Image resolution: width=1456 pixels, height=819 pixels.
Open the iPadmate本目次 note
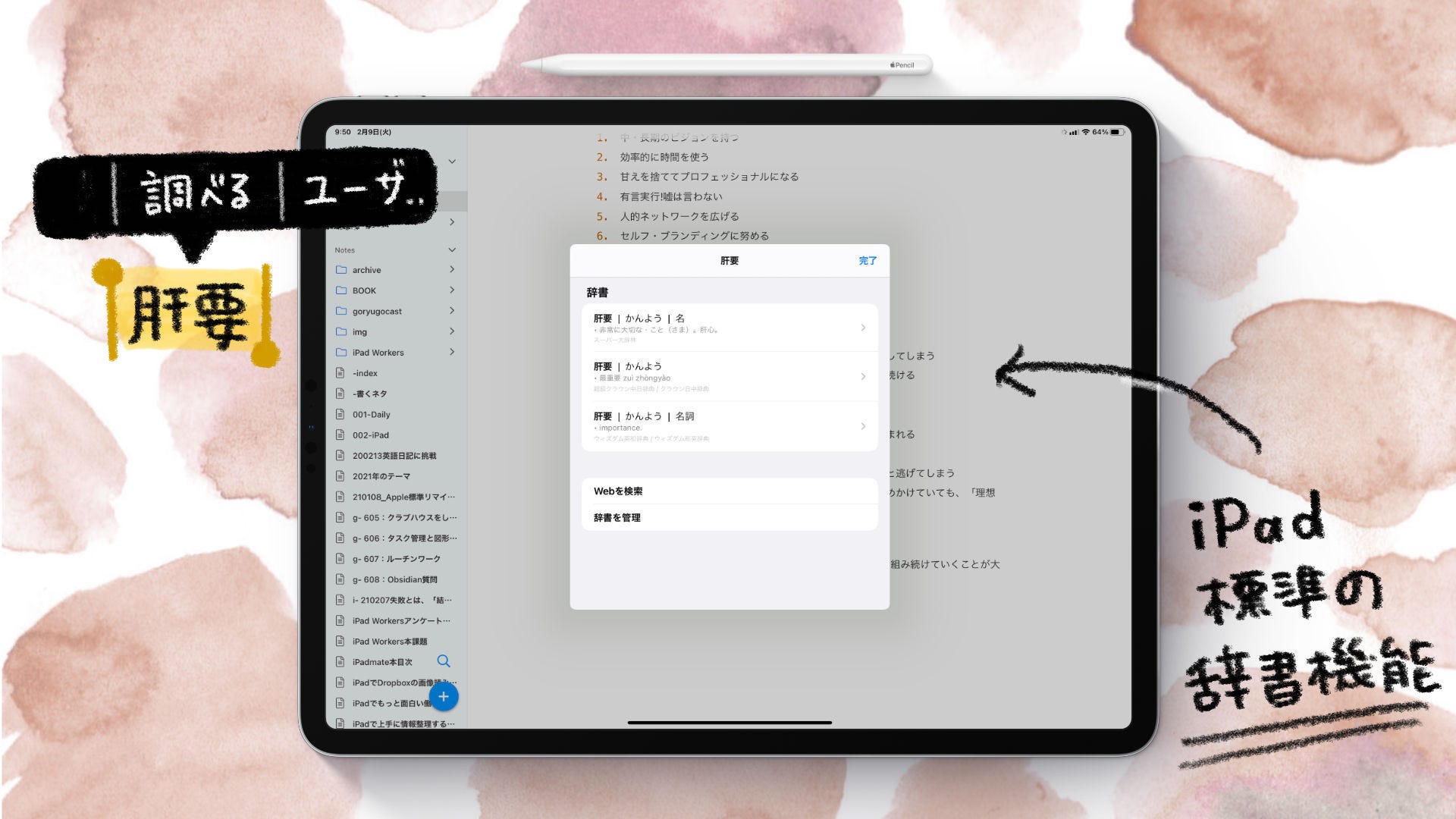pyautogui.click(x=382, y=662)
